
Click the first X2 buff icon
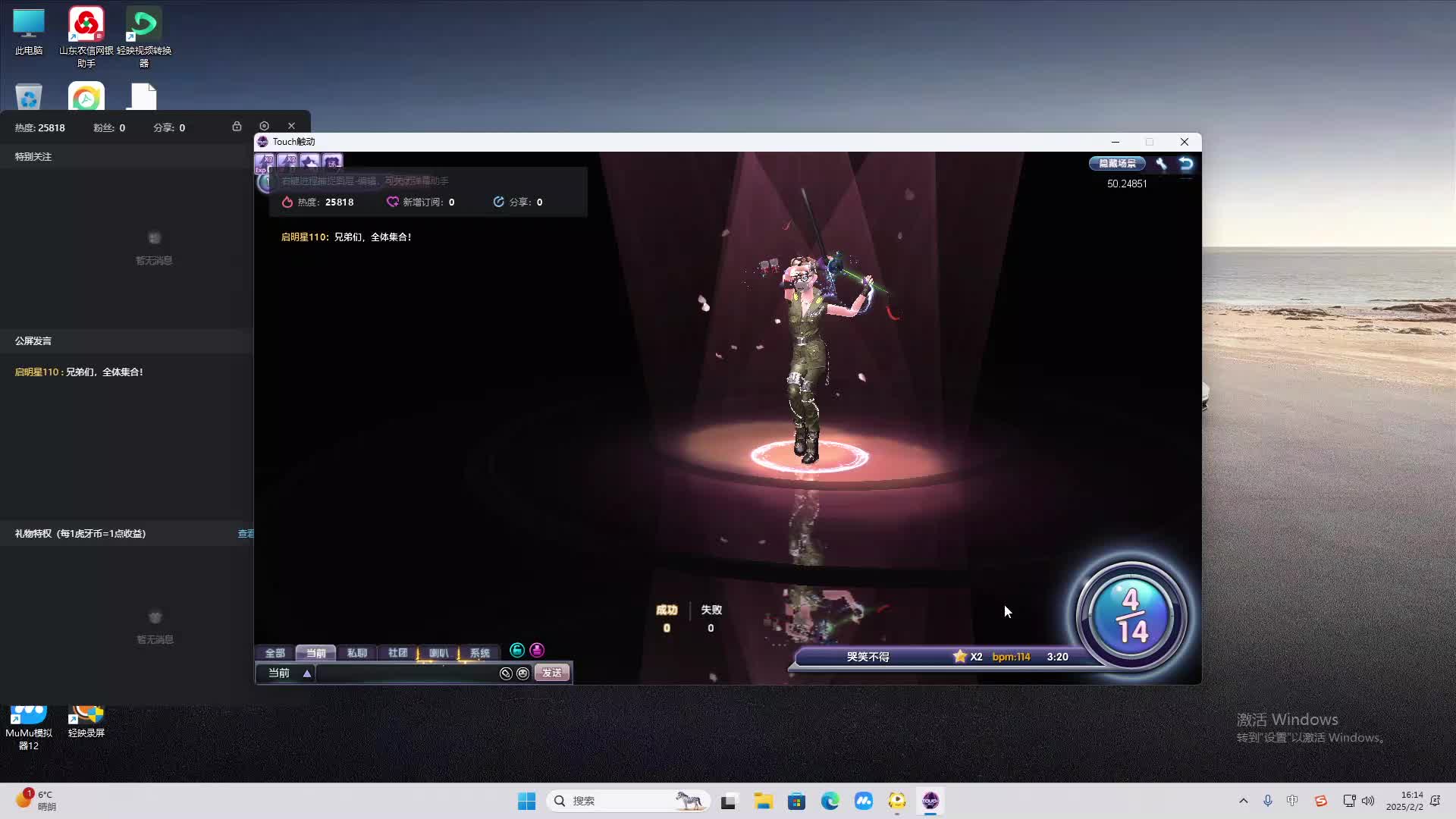(265, 161)
